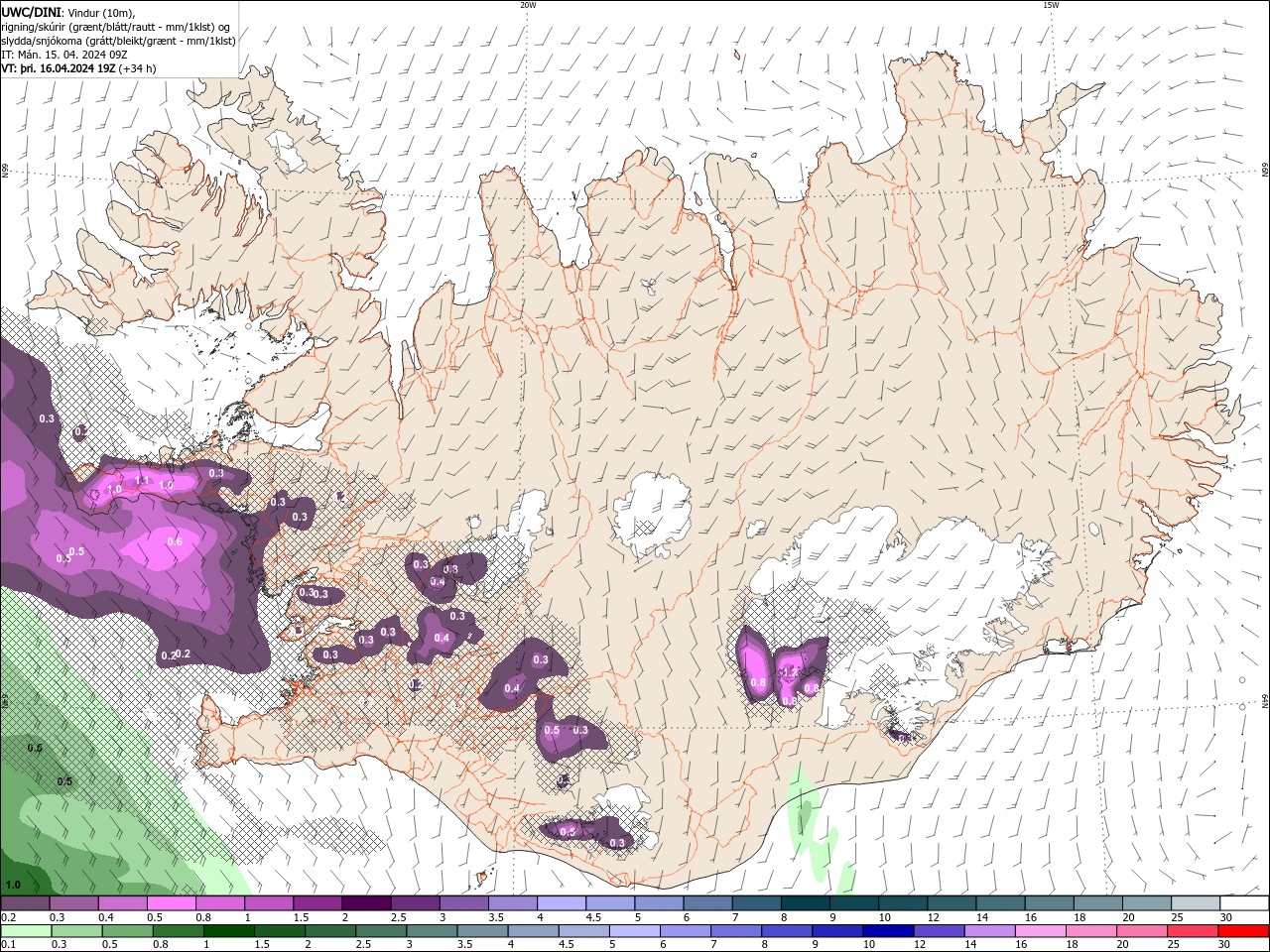Click valid time 'VT: þri. 16.04.2024 19Z'

point(59,68)
